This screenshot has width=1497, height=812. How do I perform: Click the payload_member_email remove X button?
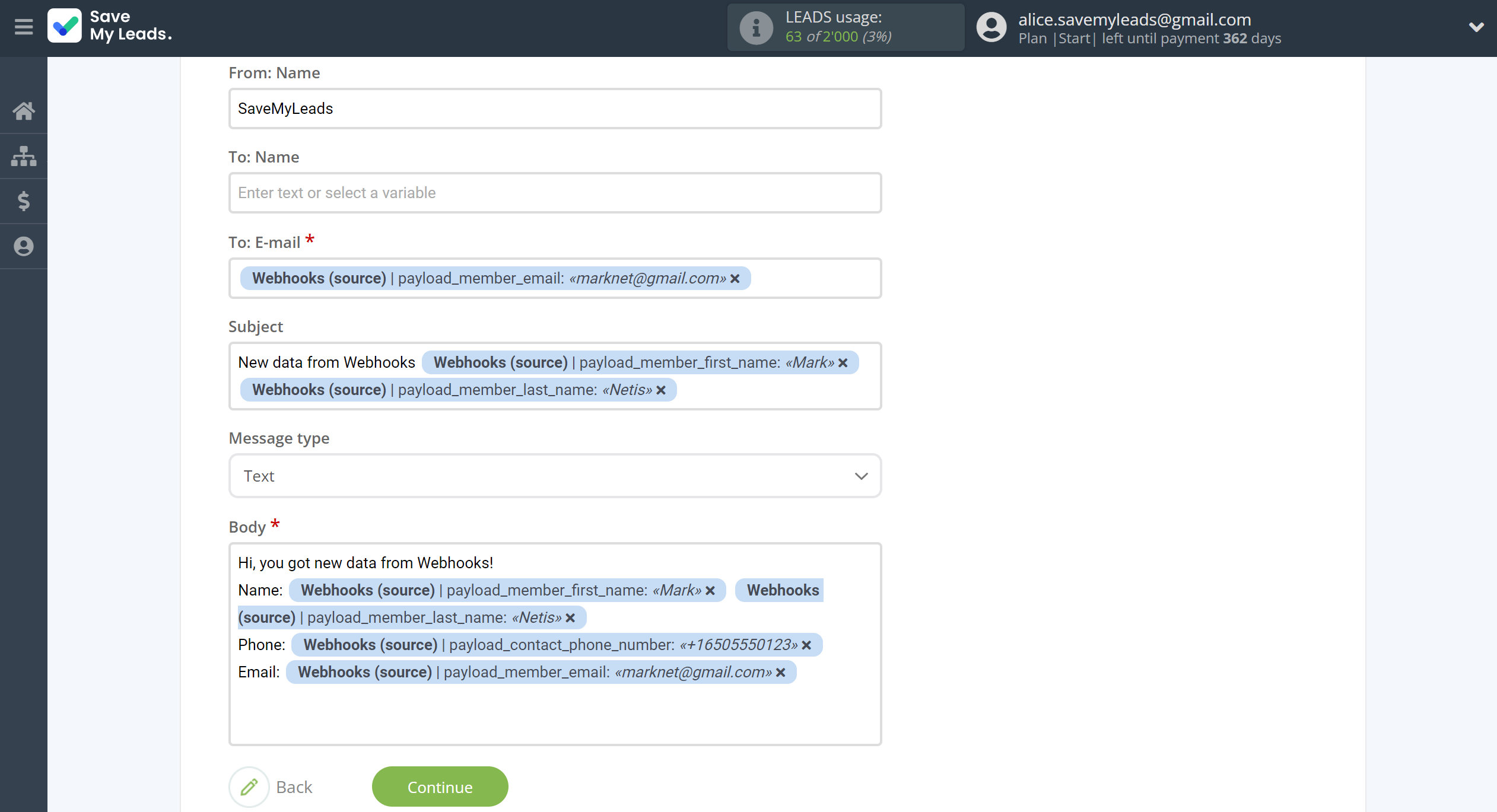(x=736, y=278)
